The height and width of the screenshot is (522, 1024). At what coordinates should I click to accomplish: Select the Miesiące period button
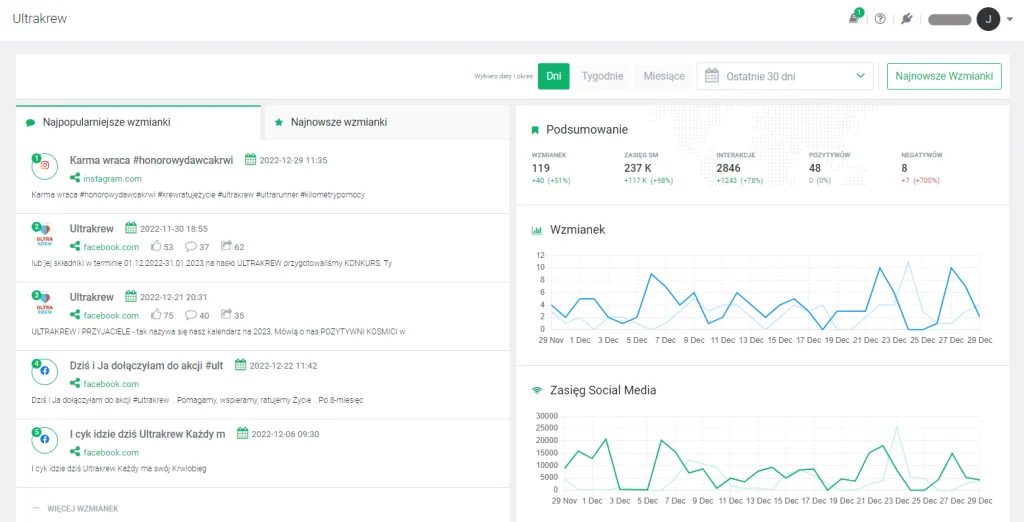click(664, 76)
